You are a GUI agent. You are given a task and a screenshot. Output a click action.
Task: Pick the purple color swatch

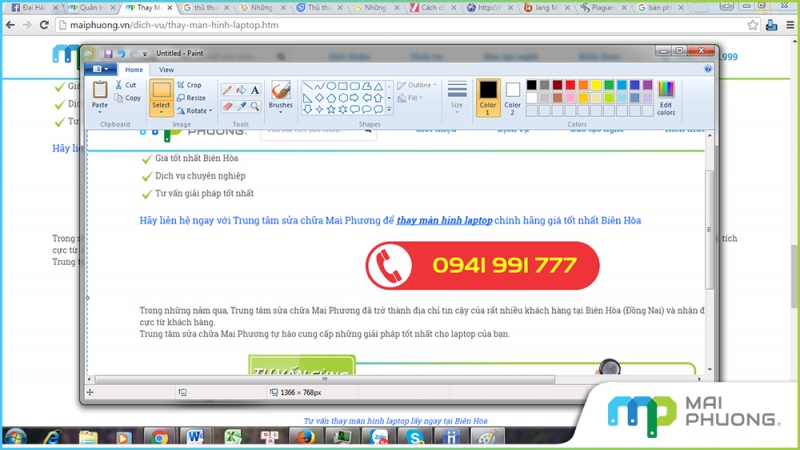pos(647,85)
